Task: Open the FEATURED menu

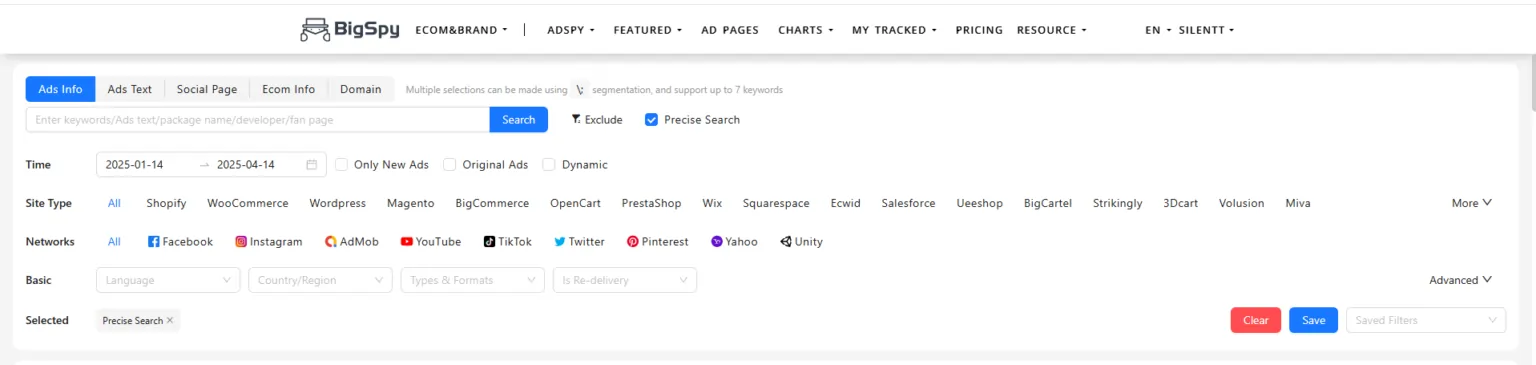Action: [x=648, y=30]
